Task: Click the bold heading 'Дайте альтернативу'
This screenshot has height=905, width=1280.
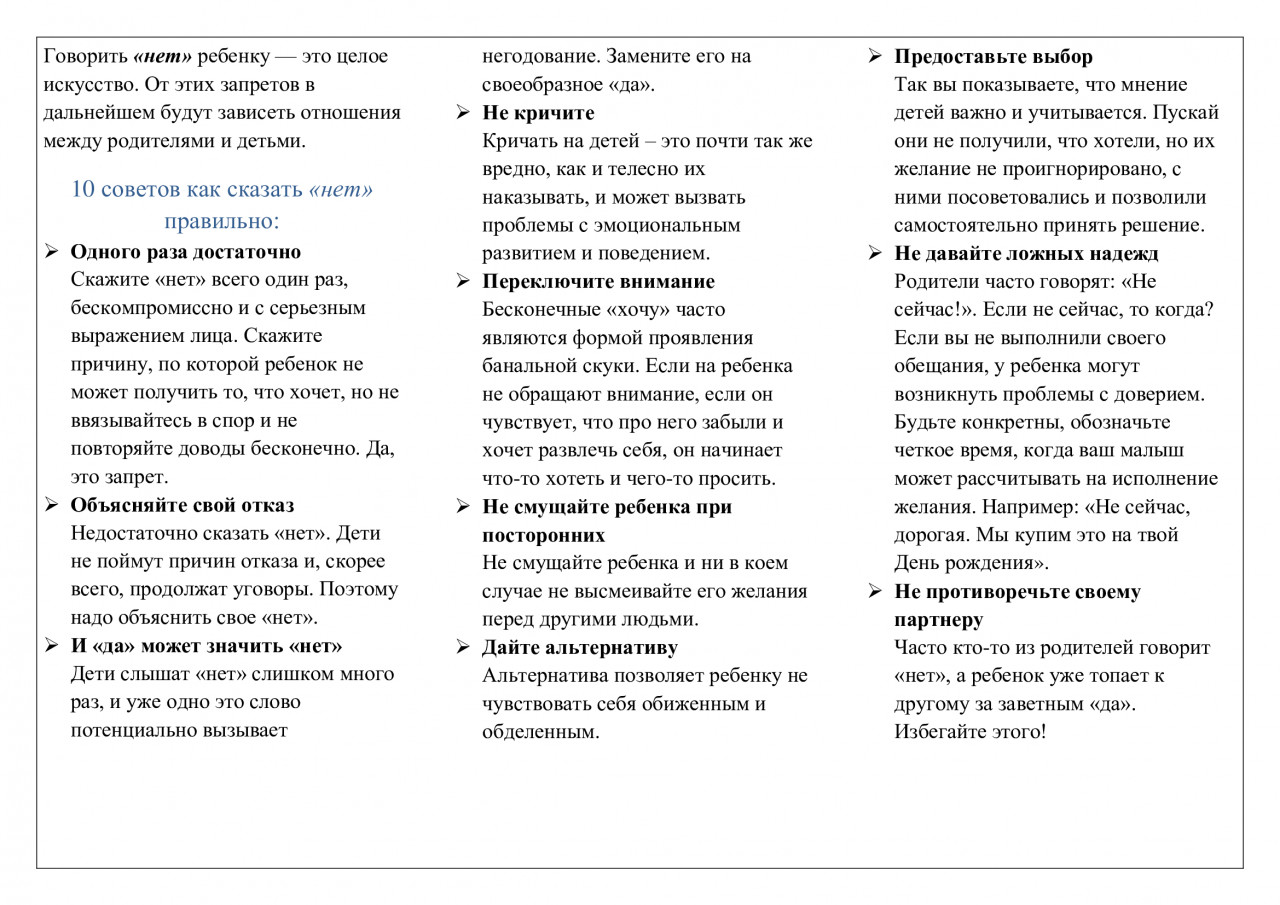Action: pos(580,648)
